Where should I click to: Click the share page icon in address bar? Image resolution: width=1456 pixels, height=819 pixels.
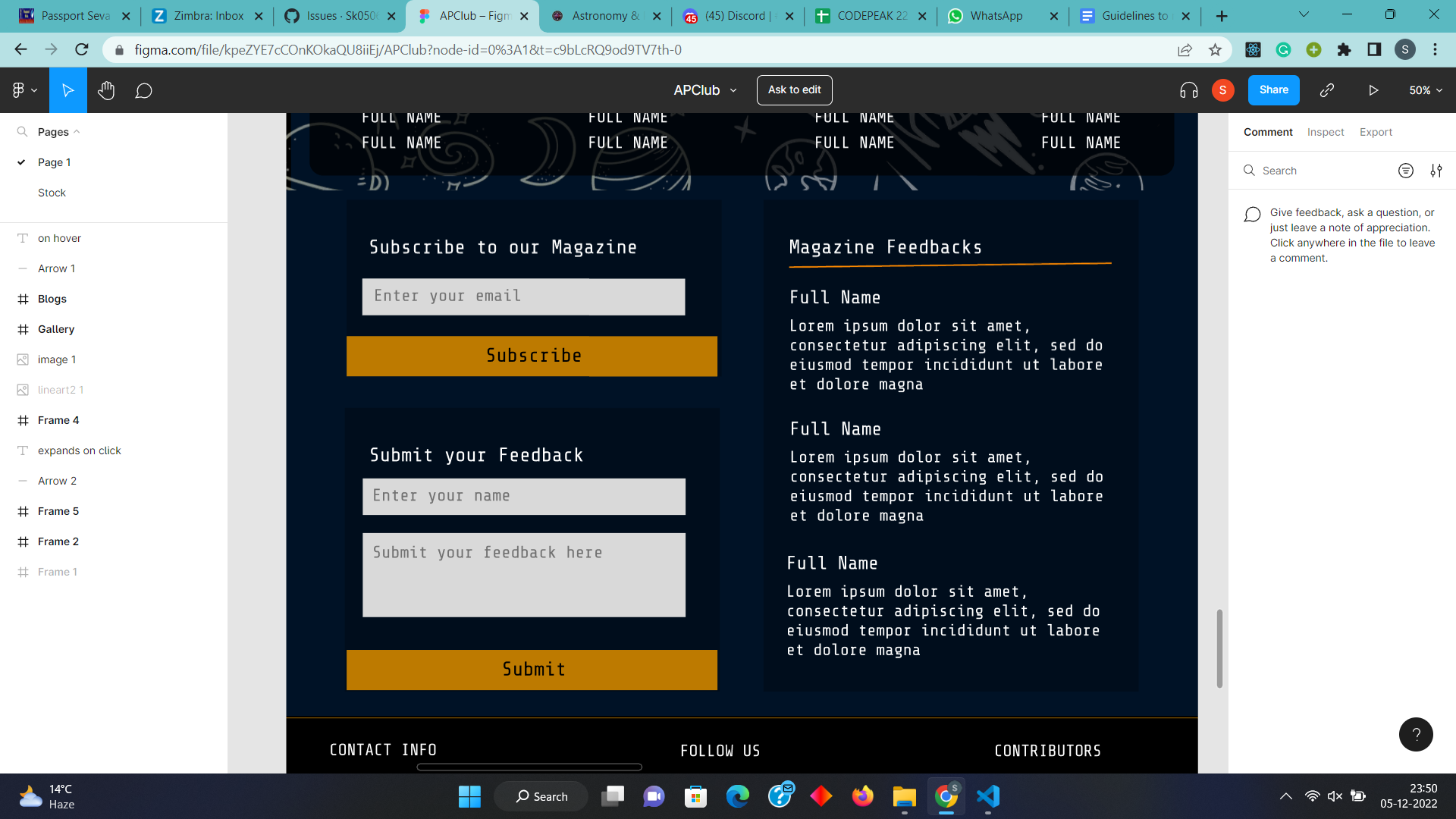1185,50
